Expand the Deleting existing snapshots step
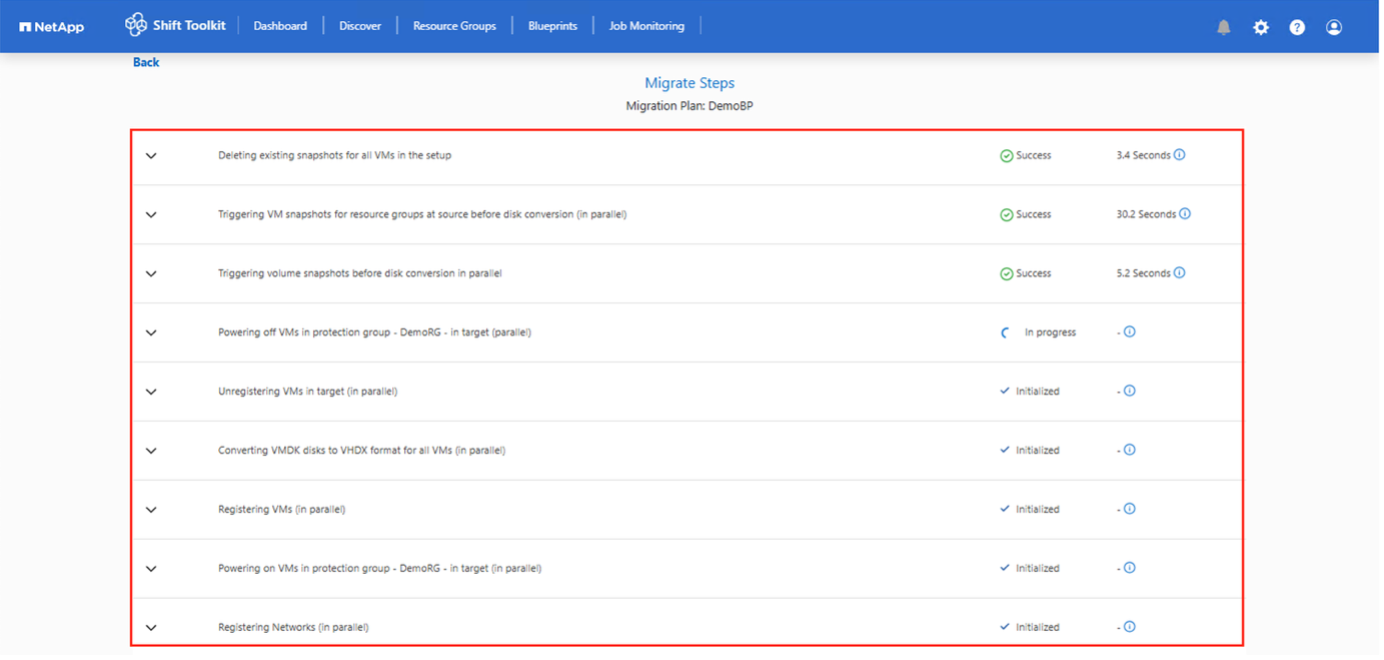This screenshot has height=660, width=1384. pyautogui.click(x=151, y=156)
